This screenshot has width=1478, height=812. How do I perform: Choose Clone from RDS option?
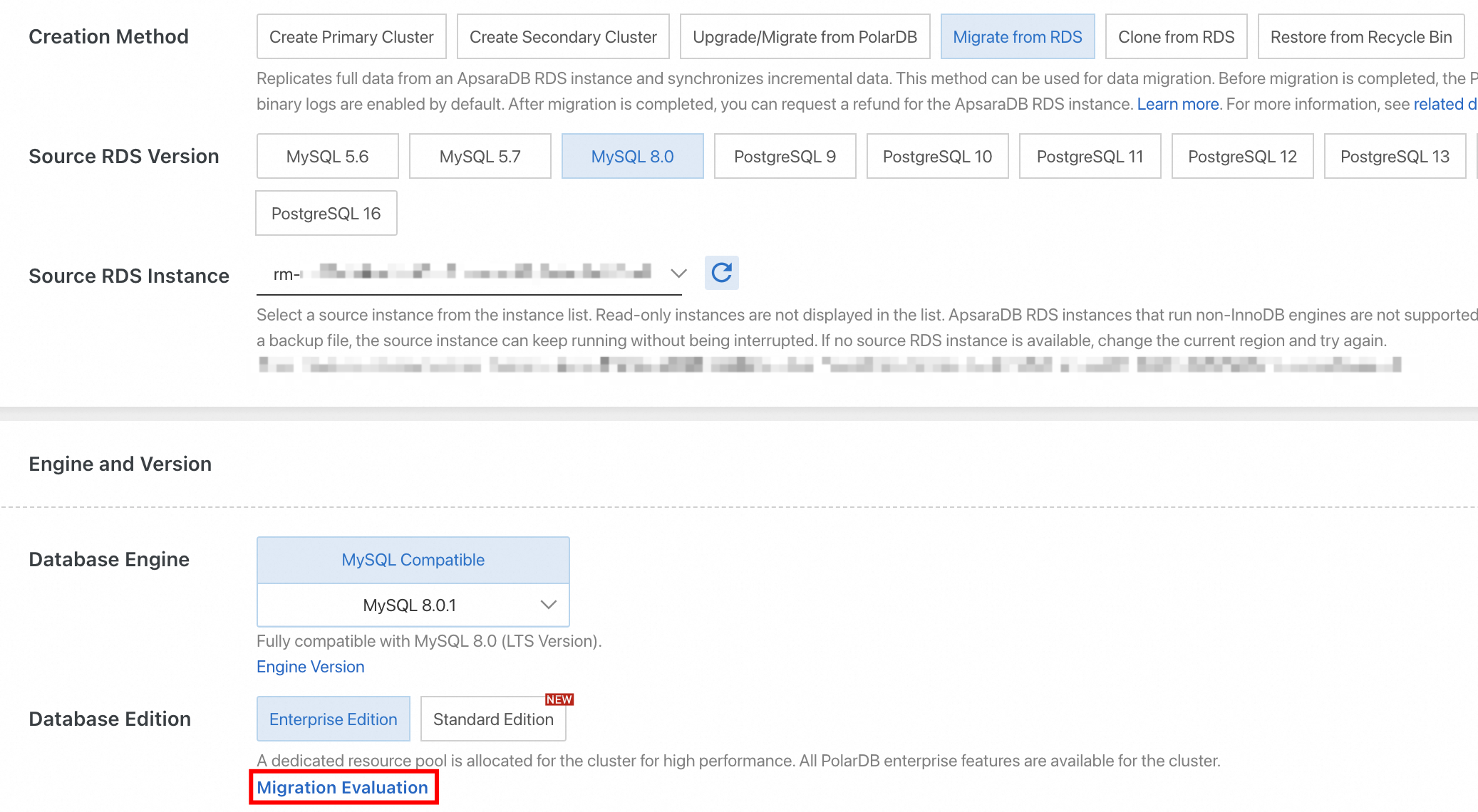point(1176,37)
